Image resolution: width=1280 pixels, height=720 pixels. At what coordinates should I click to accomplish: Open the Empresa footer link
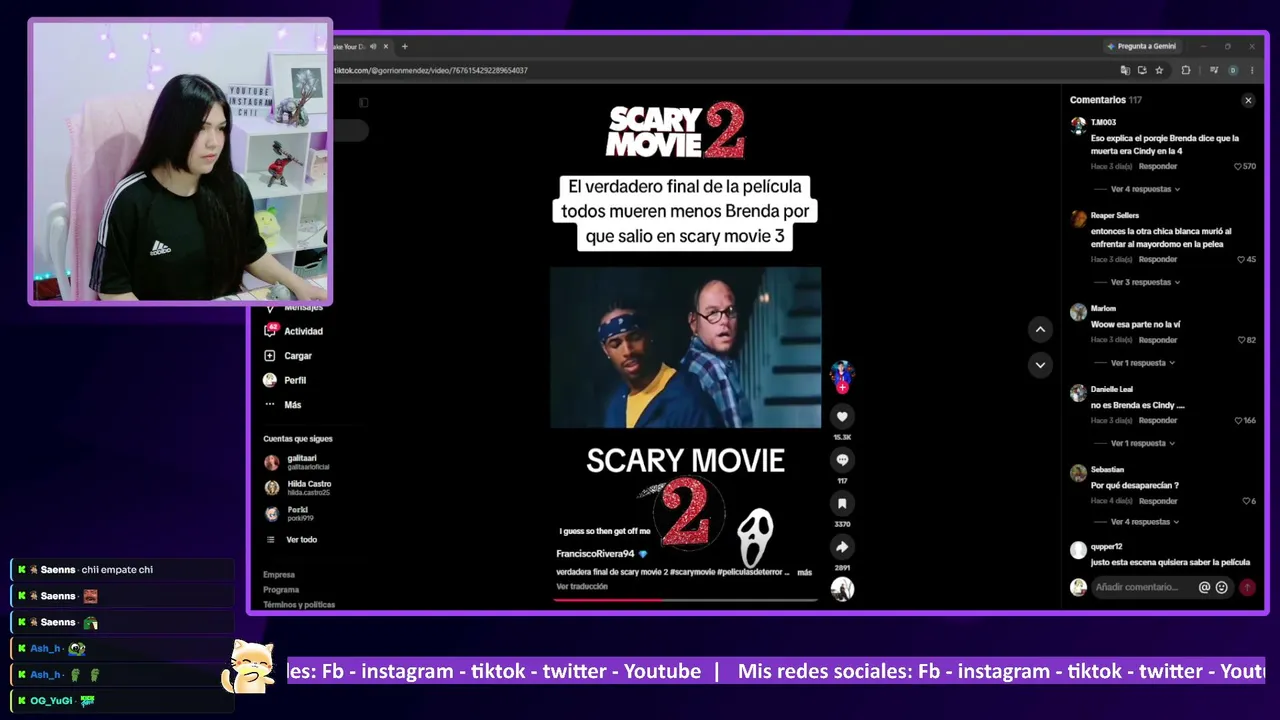[x=279, y=575]
